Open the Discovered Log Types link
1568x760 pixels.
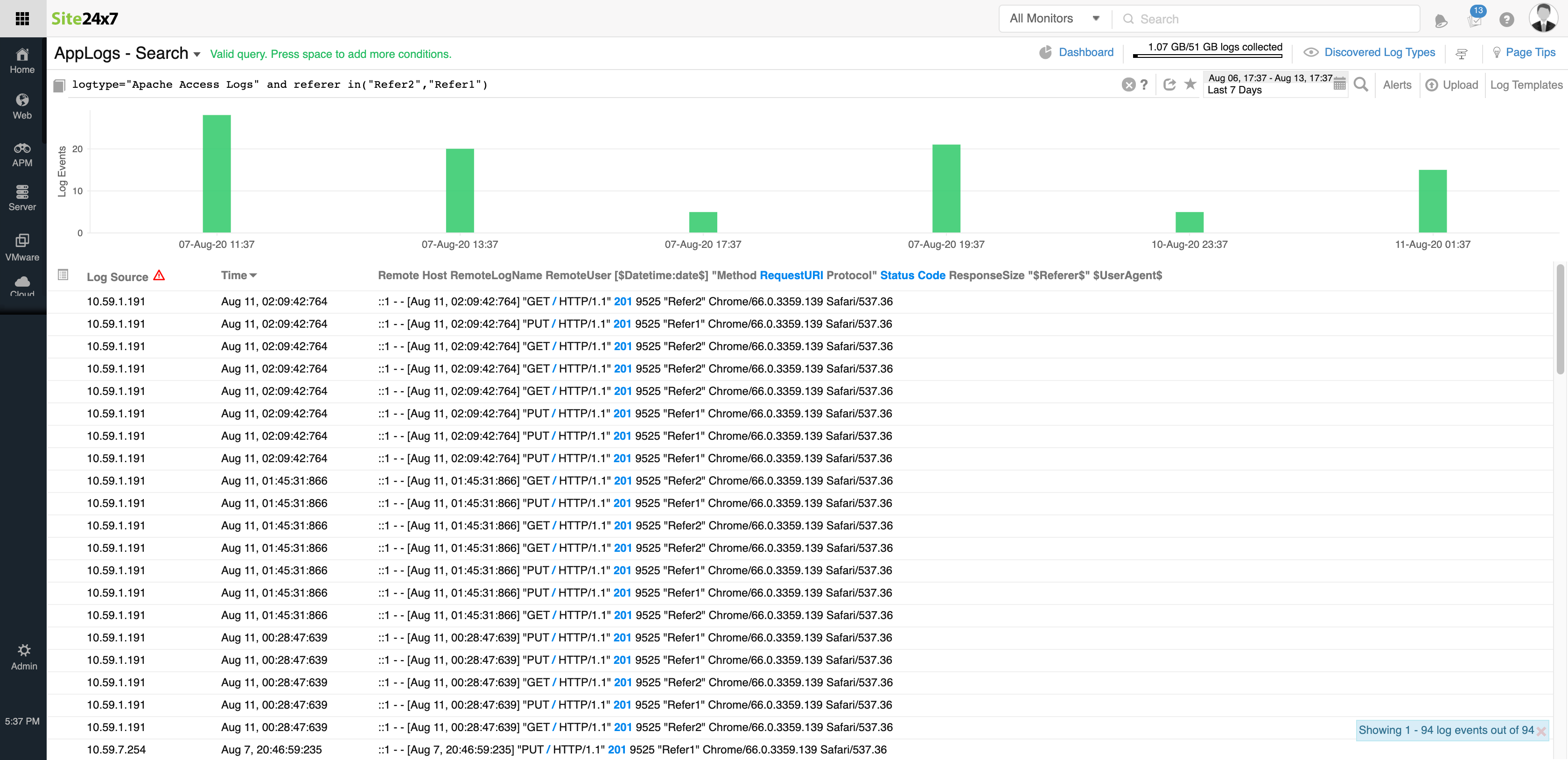[x=1379, y=52]
